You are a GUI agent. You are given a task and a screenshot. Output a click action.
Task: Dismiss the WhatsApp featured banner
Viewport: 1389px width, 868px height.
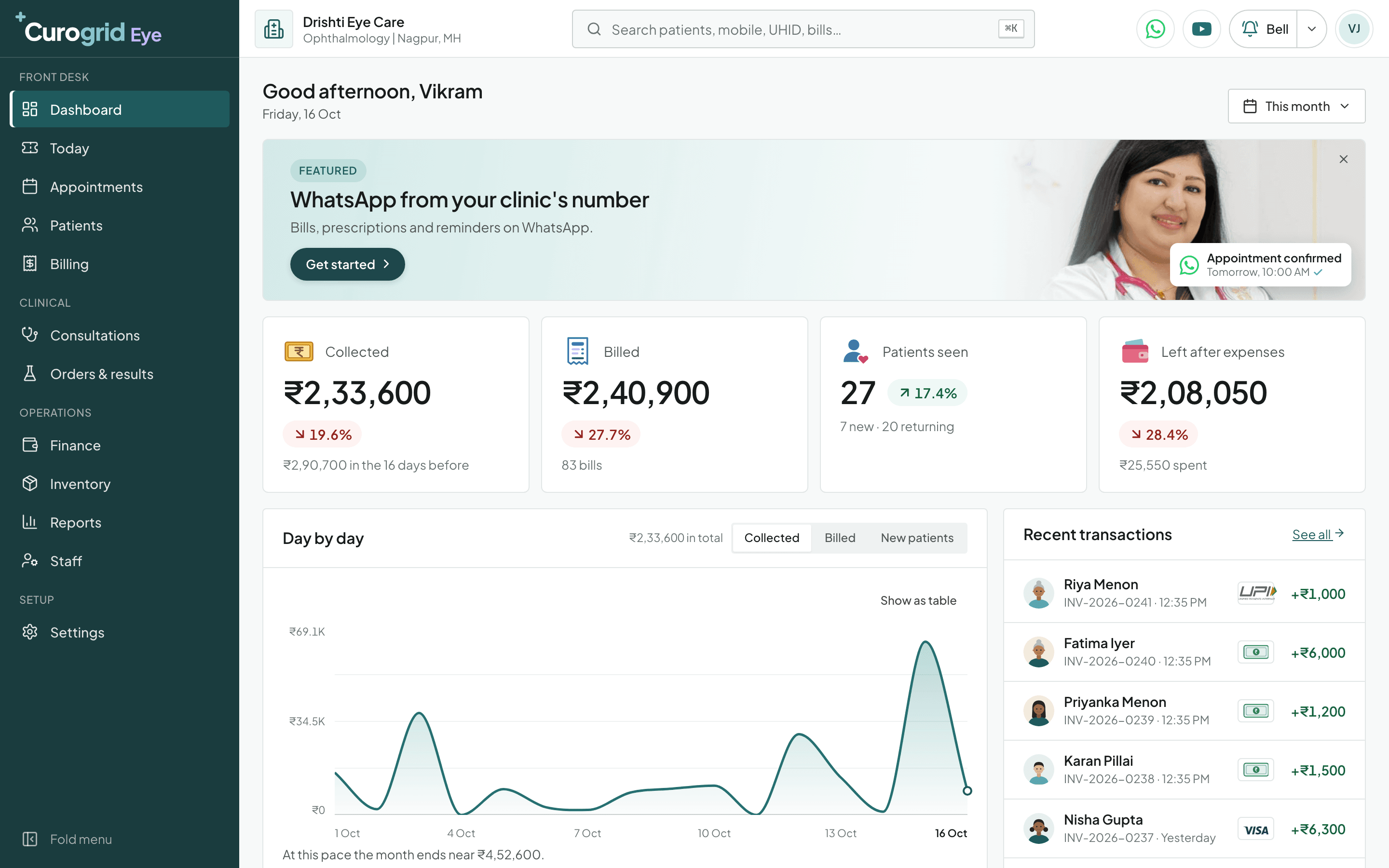[x=1343, y=159]
